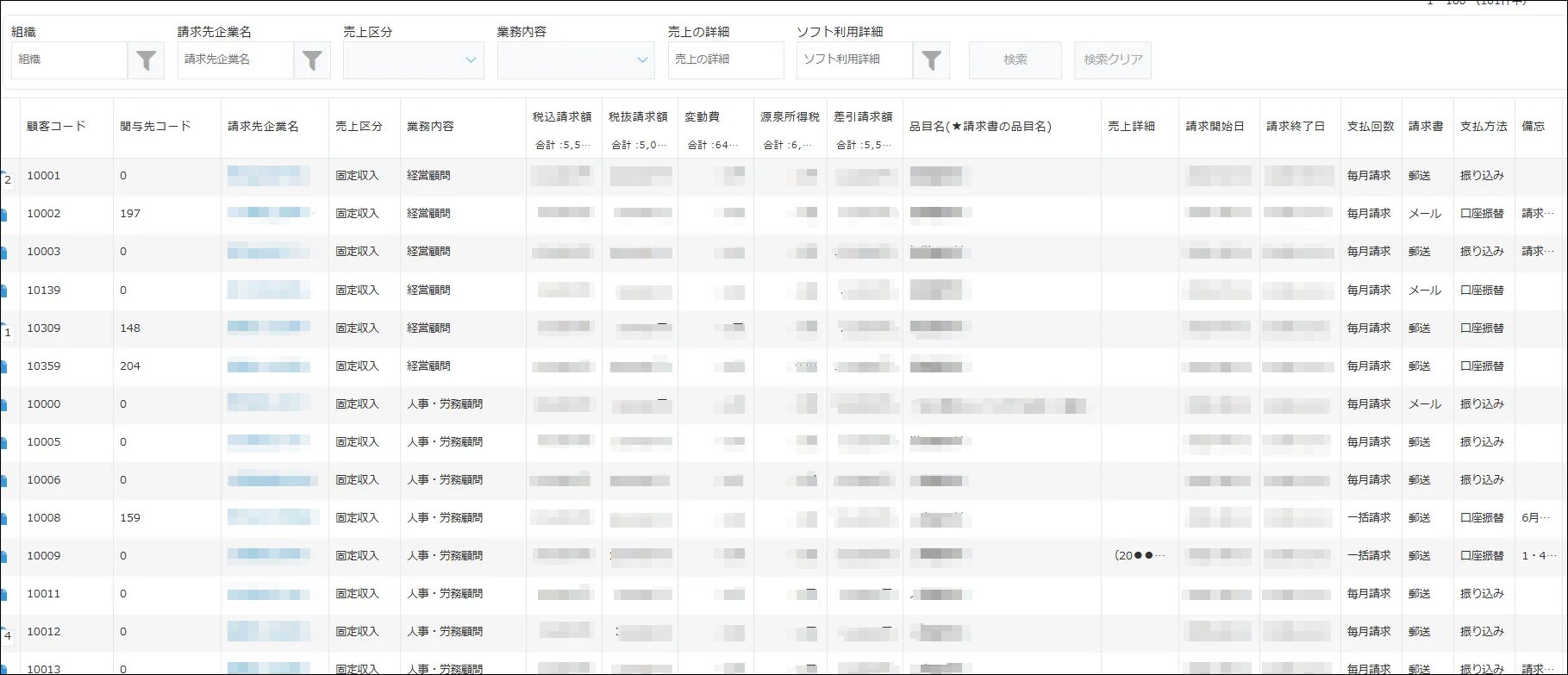Screen dimensions: 1568x675
Task: Expand the 売上区分 dropdown
Action: (x=414, y=60)
